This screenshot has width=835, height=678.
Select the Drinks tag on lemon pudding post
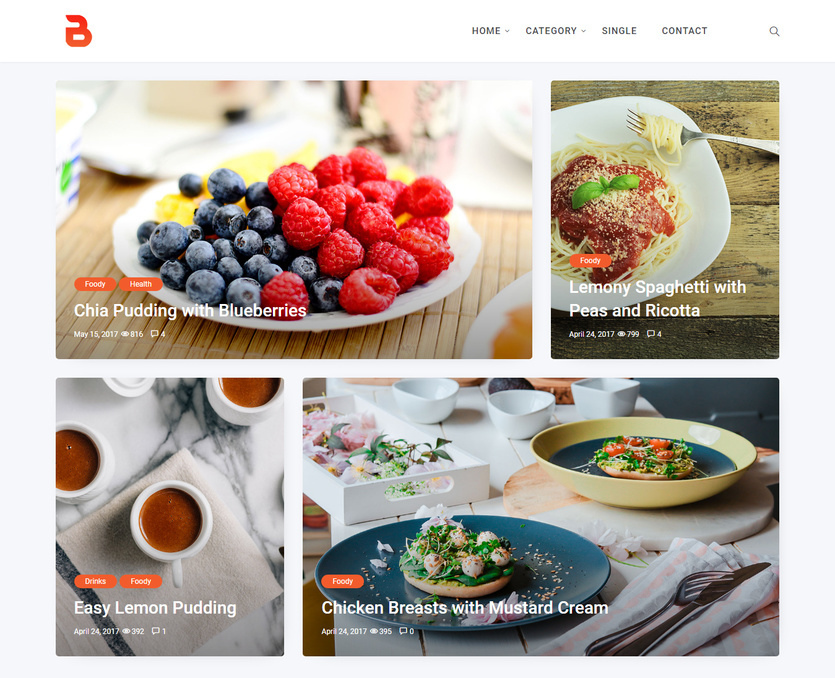point(95,581)
